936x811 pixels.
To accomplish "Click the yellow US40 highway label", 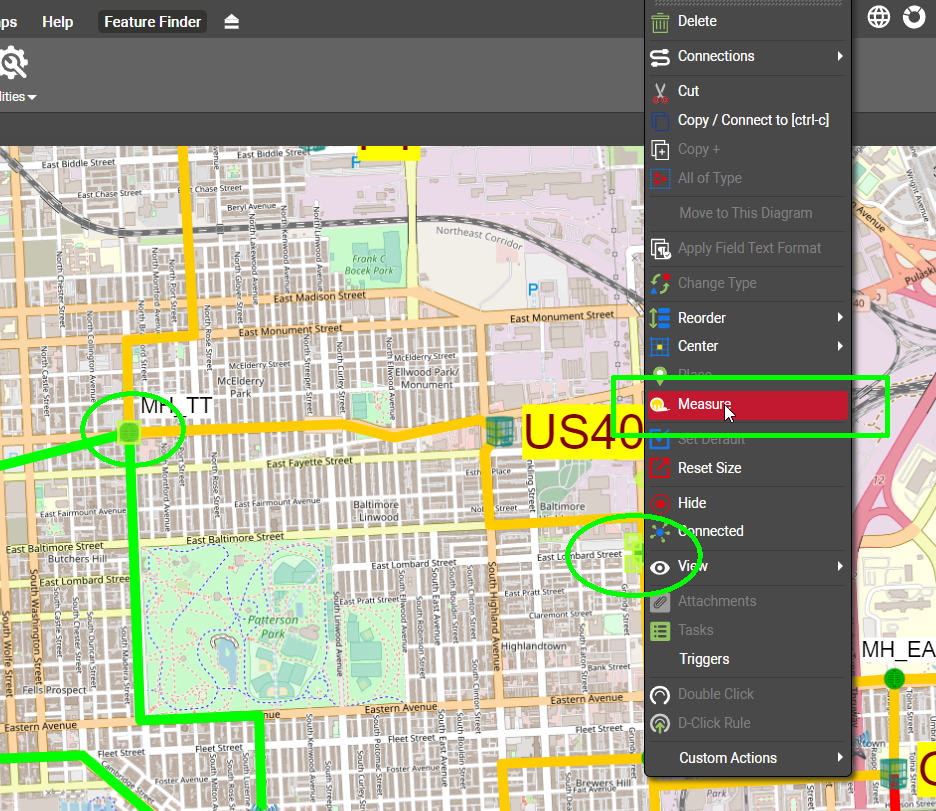I will click(x=582, y=432).
